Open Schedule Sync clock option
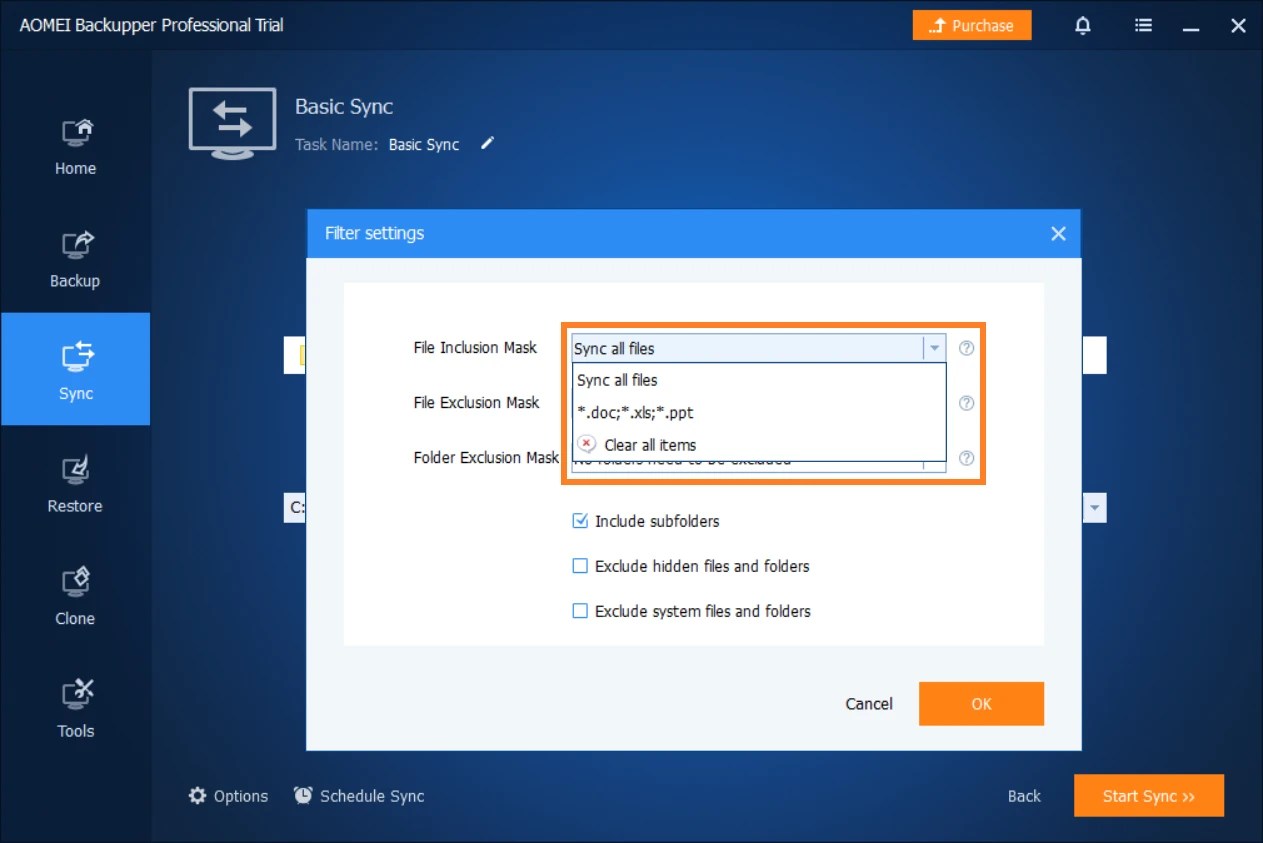 pos(359,796)
